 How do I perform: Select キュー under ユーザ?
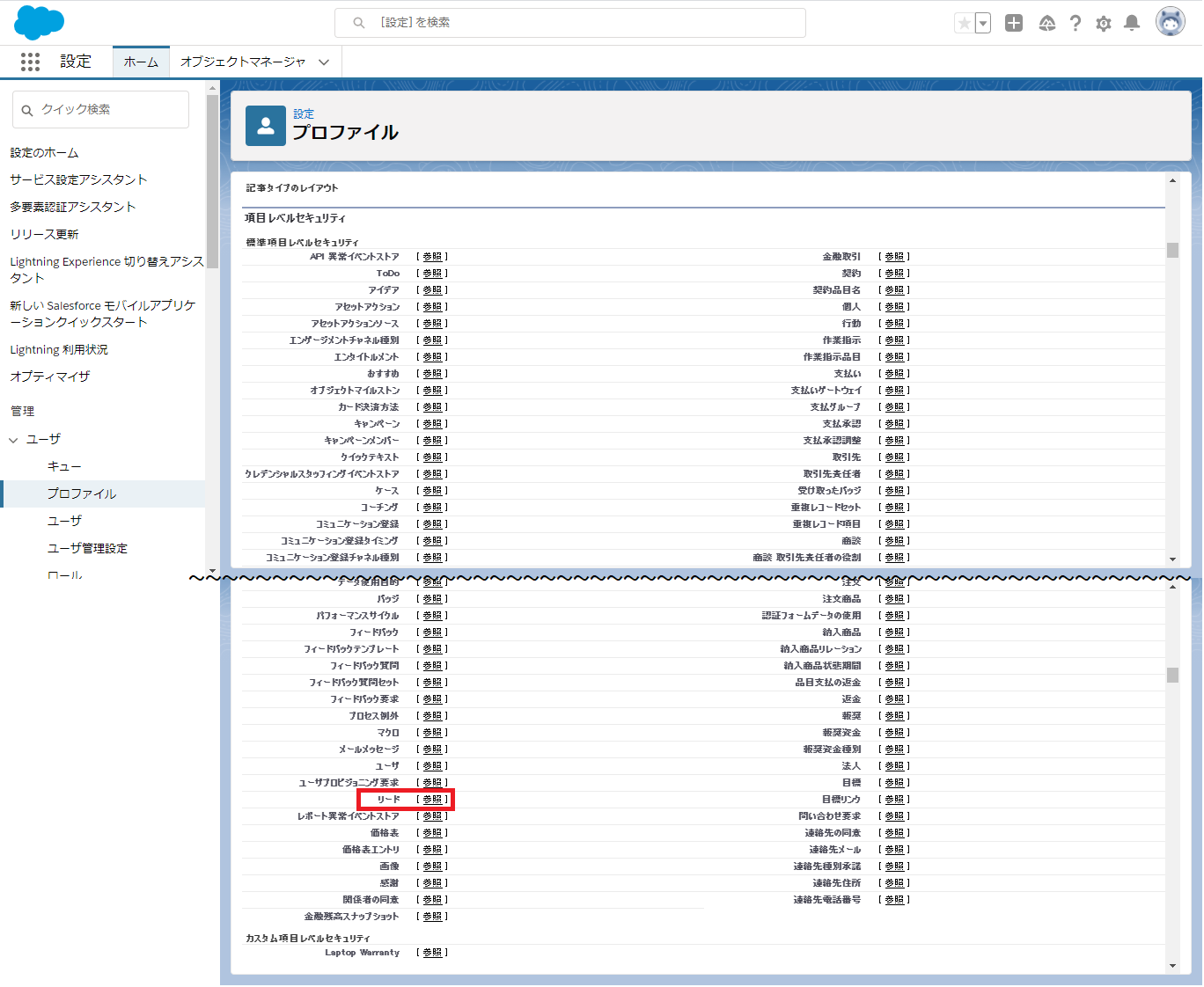point(64,466)
